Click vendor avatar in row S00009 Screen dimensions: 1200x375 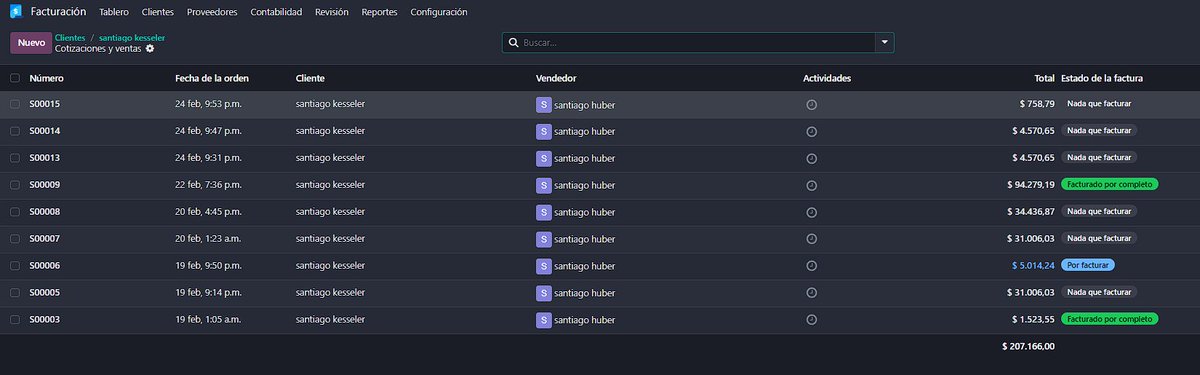544,185
